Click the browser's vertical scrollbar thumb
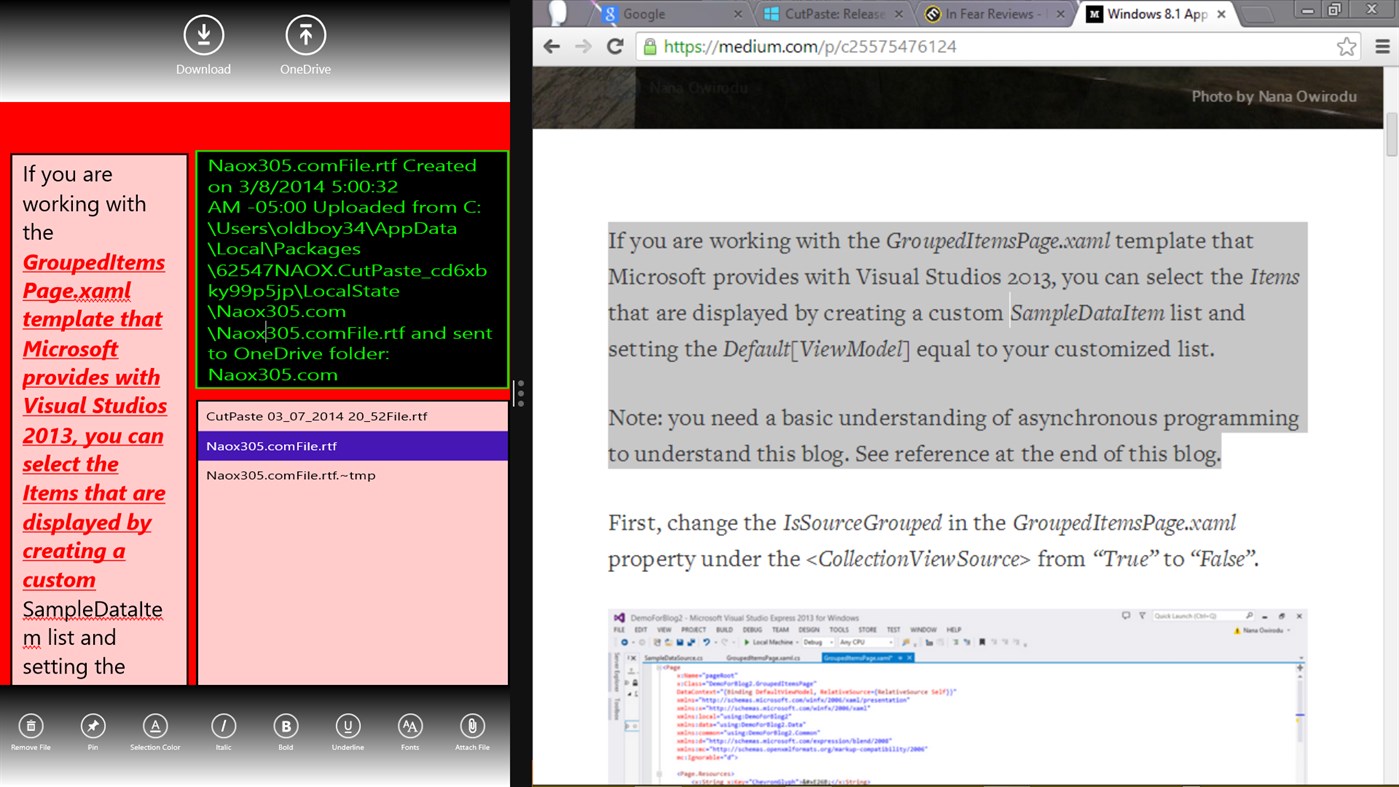Image resolution: width=1399 pixels, height=787 pixels. pos(1391,135)
